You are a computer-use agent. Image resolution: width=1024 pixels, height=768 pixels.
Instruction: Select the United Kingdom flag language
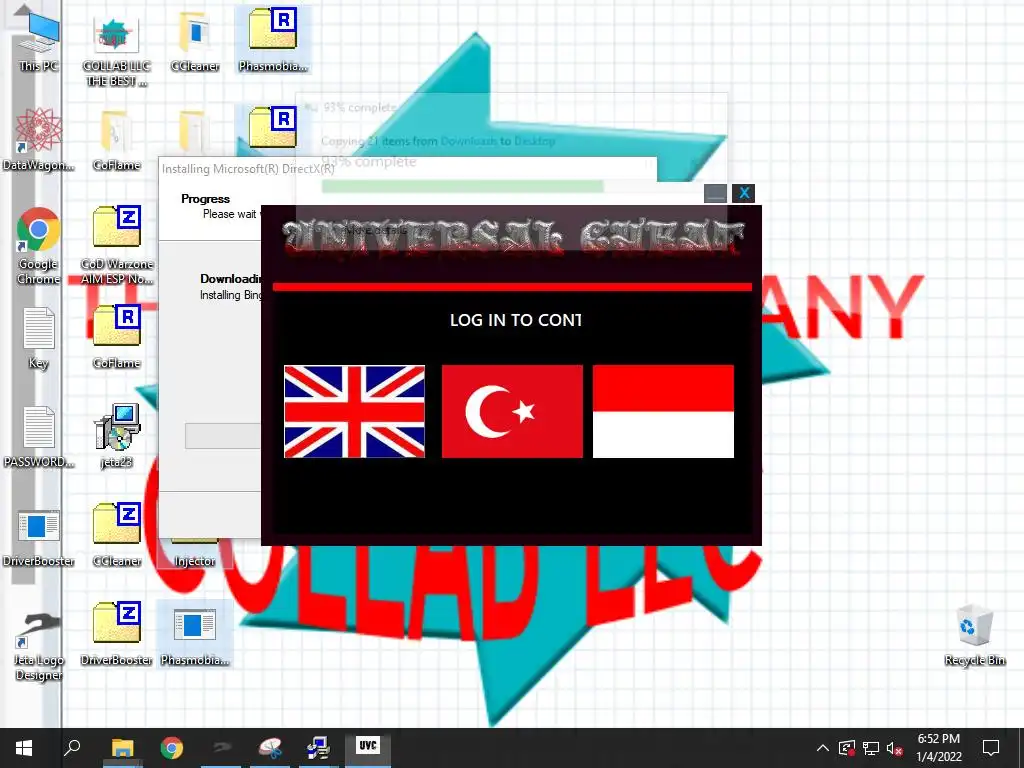[355, 411]
